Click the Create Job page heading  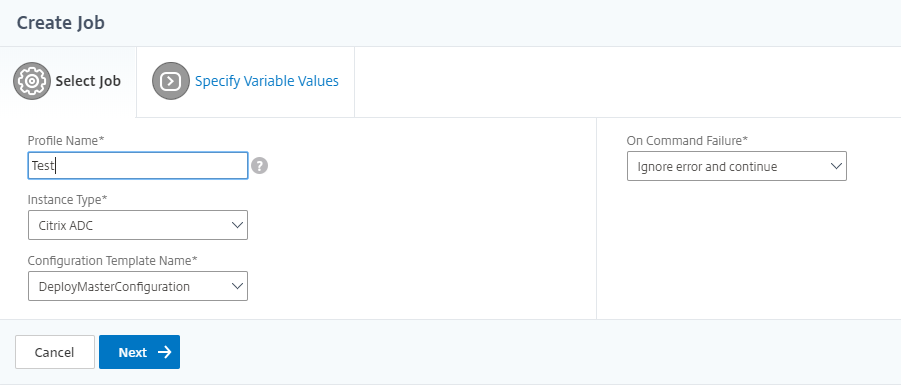pyautogui.click(x=60, y=23)
